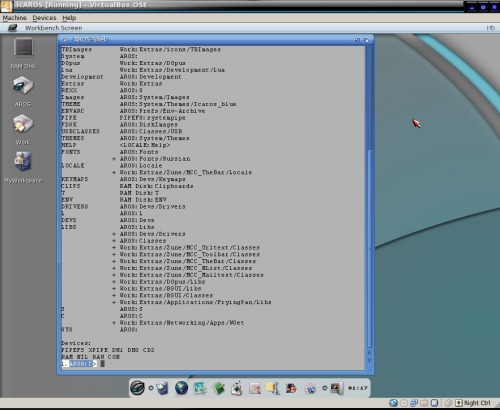Click the 'AROS:System/Themes/Icaros_blue' path text
500x410 pixels.
click(x=178, y=104)
